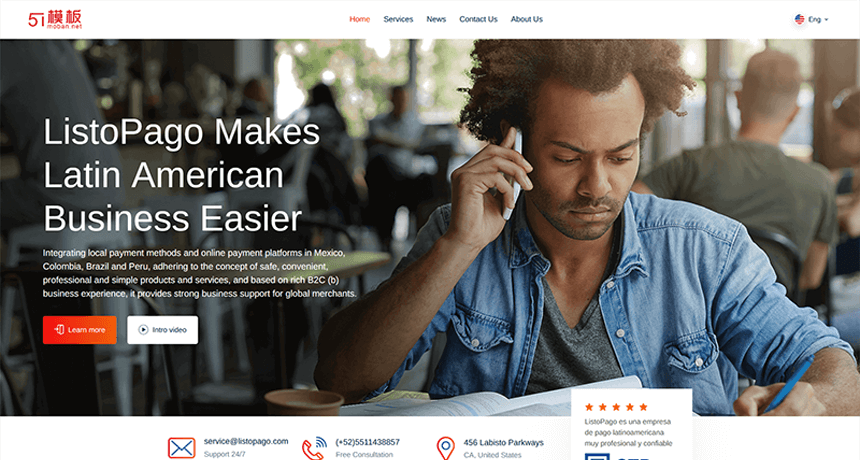Click the red phone icon
The width and height of the screenshot is (860, 460).
[x=314, y=448]
